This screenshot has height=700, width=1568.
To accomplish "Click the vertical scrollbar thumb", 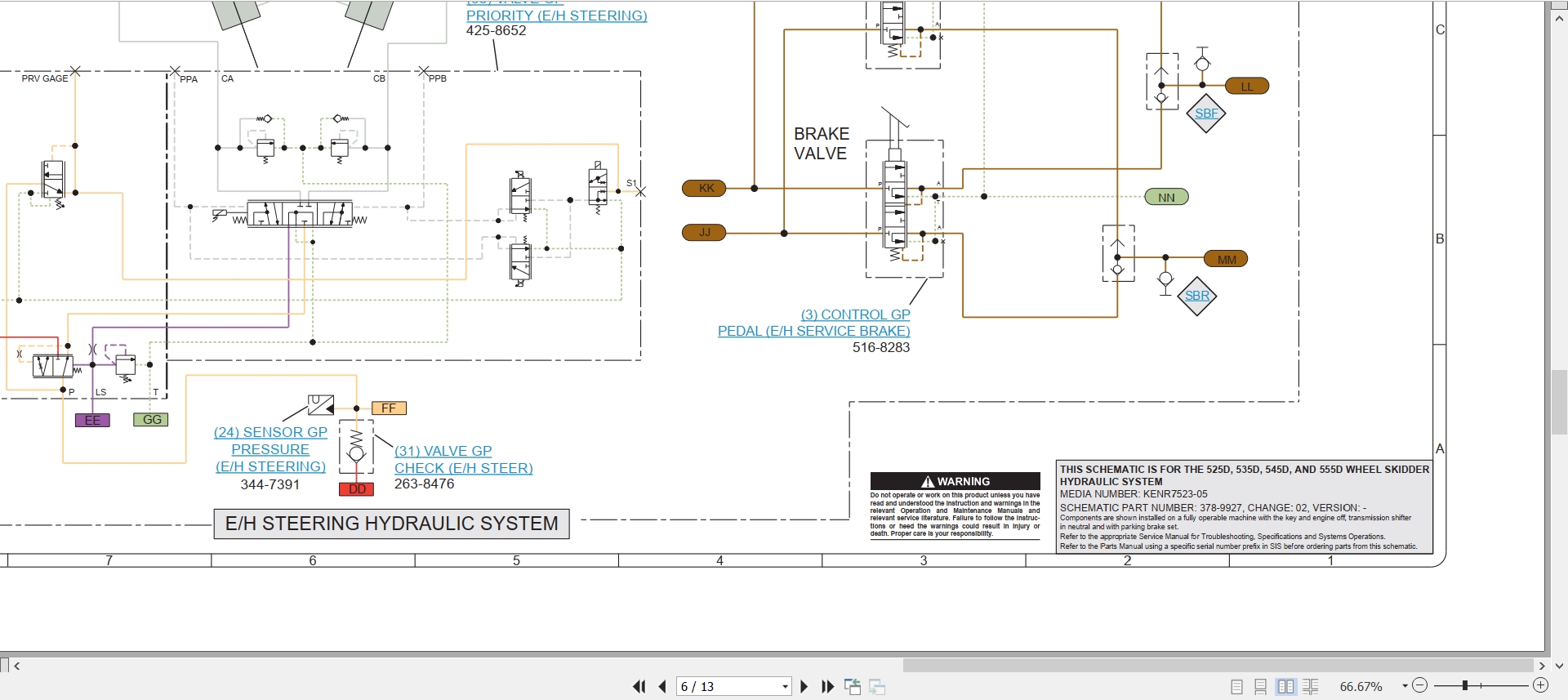I will pyautogui.click(x=1558, y=402).
